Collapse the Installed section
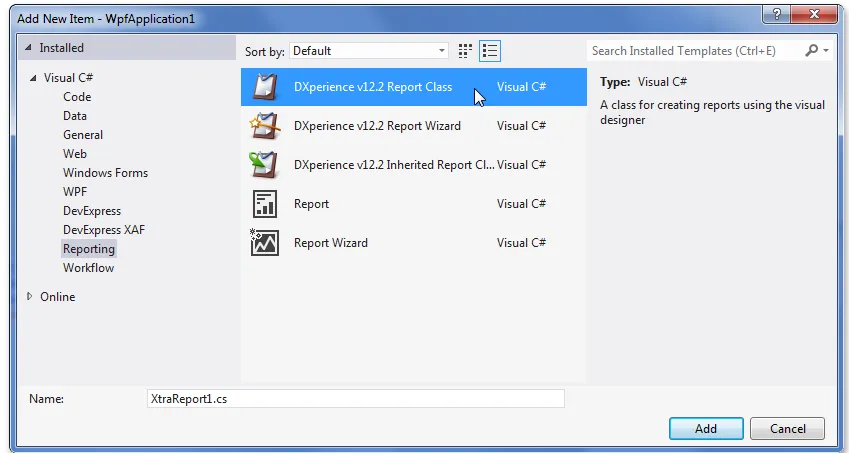Image resolution: width=849 pixels, height=453 pixels. click(x=28, y=48)
